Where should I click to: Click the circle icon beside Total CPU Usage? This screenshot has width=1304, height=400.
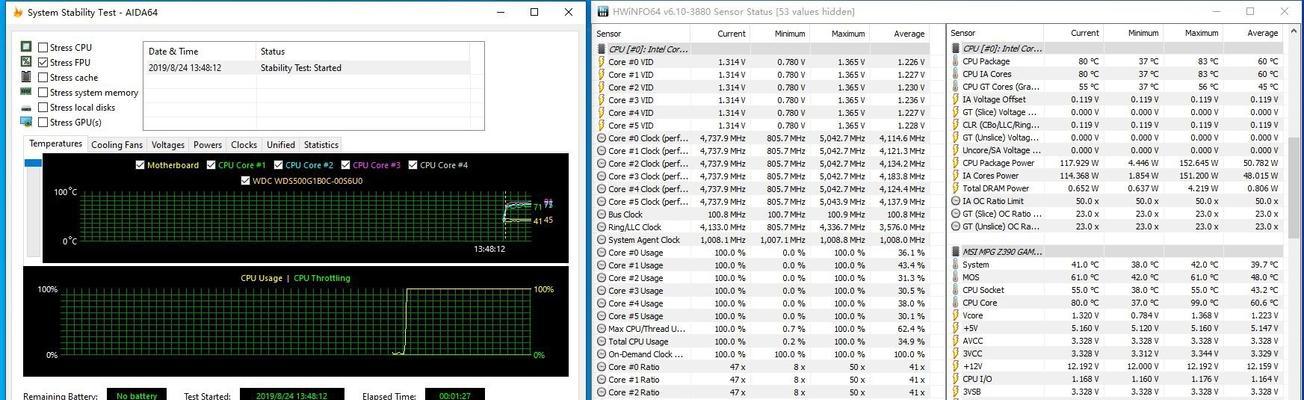601,341
